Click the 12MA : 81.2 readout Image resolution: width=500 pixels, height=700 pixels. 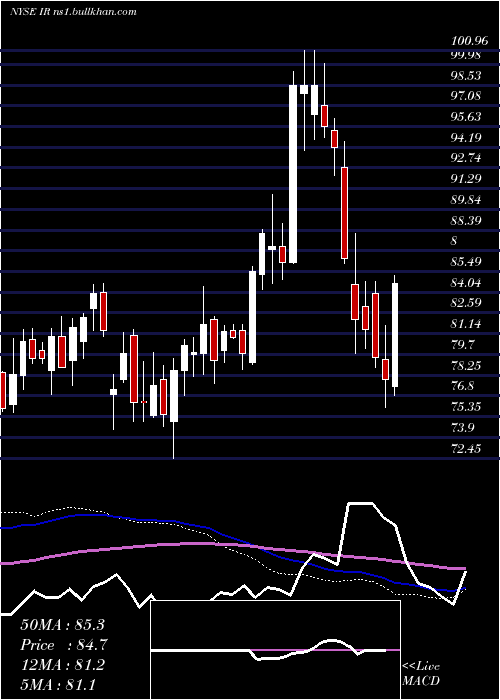62,665
